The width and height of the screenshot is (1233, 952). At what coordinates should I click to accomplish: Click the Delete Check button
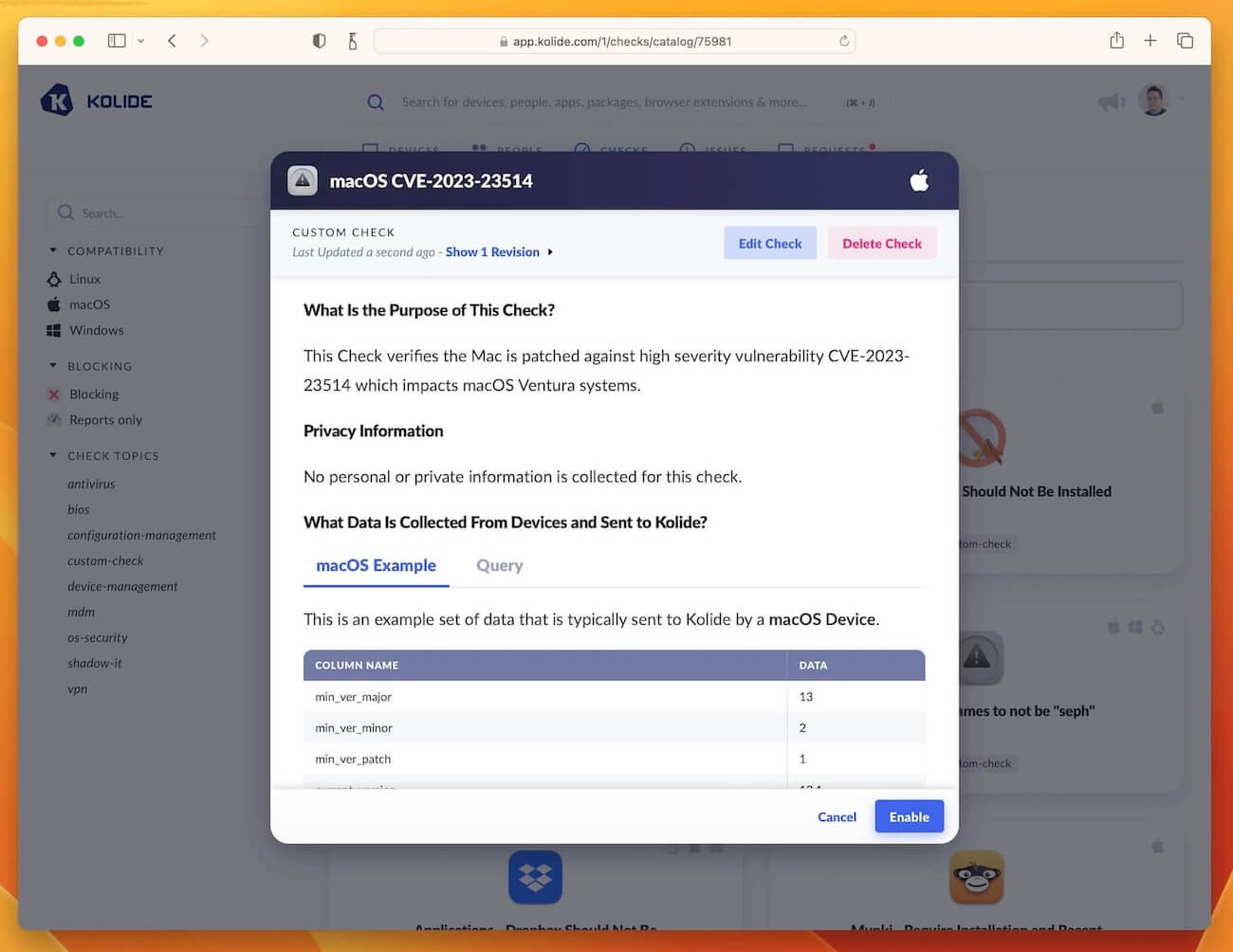click(881, 243)
